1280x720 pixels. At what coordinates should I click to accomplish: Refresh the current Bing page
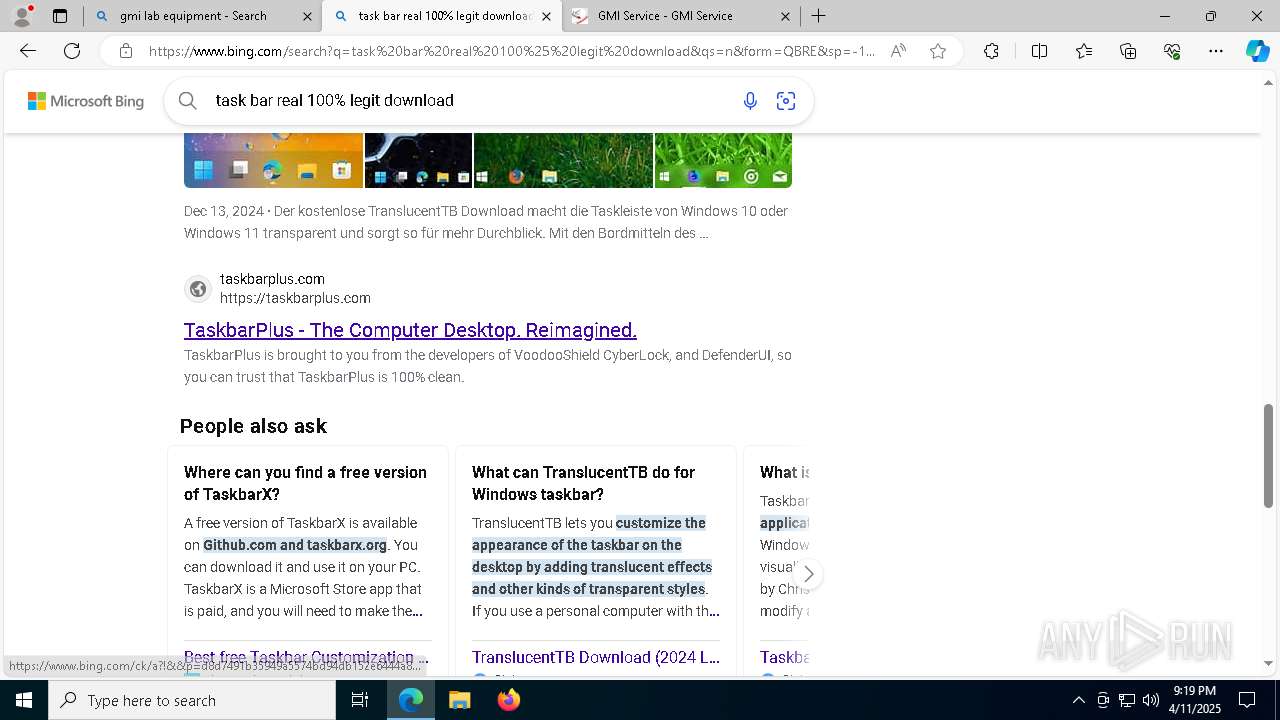click(x=72, y=51)
